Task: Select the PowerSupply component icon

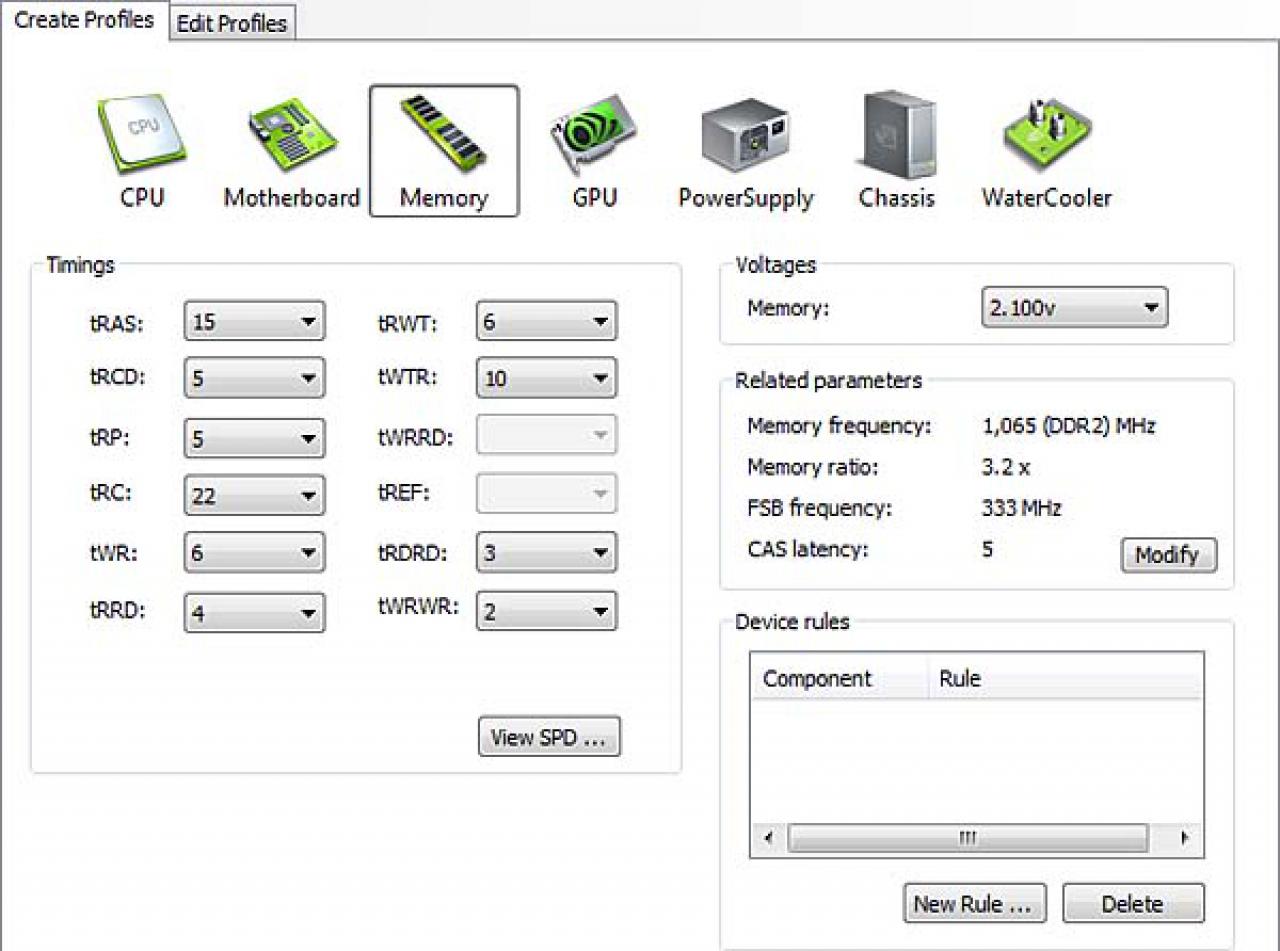Action: tap(746, 151)
